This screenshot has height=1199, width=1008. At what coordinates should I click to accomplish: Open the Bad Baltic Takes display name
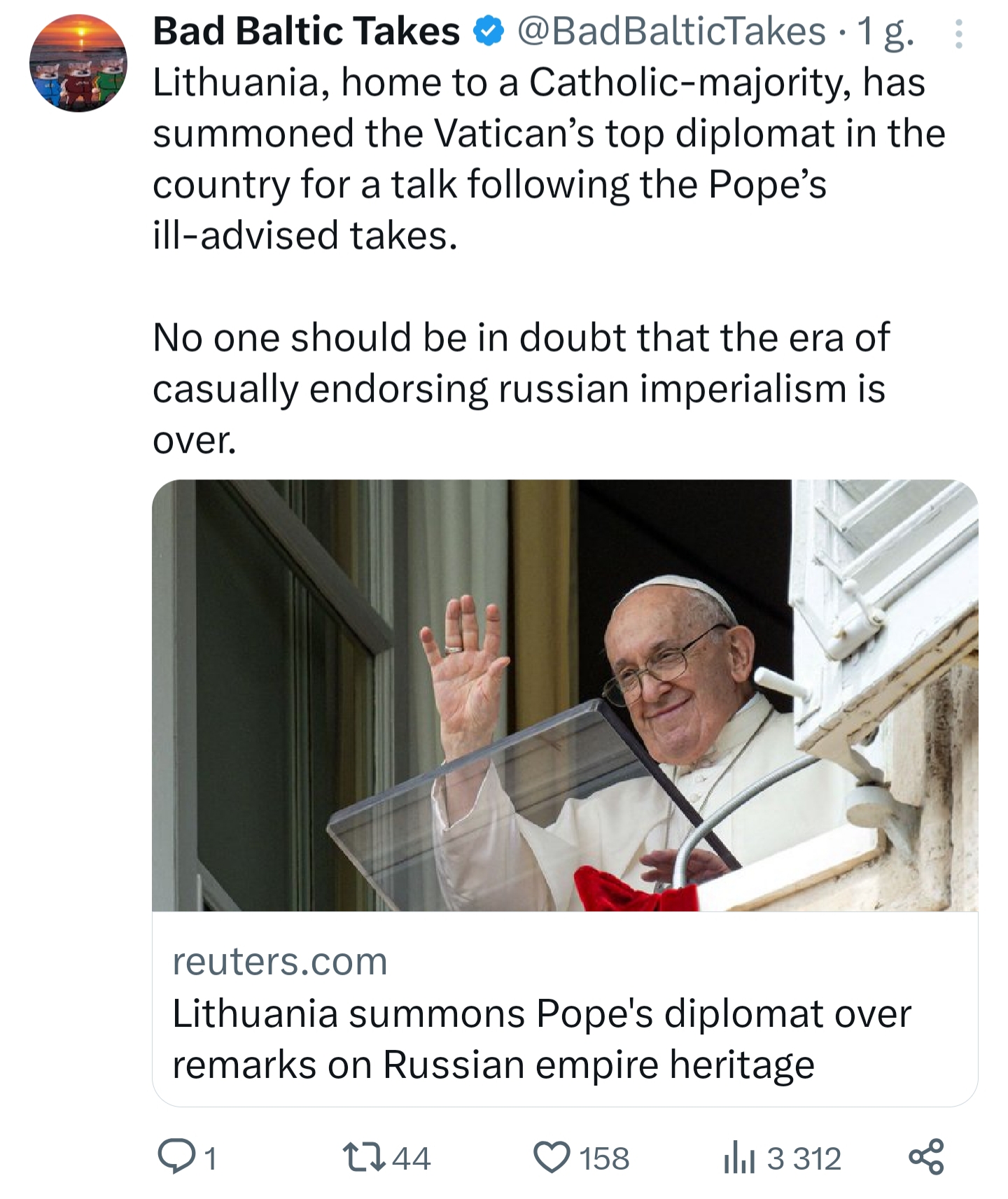point(307,31)
